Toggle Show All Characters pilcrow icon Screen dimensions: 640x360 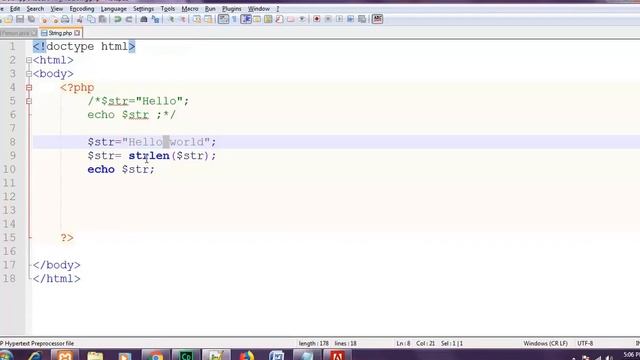pos(234,19)
